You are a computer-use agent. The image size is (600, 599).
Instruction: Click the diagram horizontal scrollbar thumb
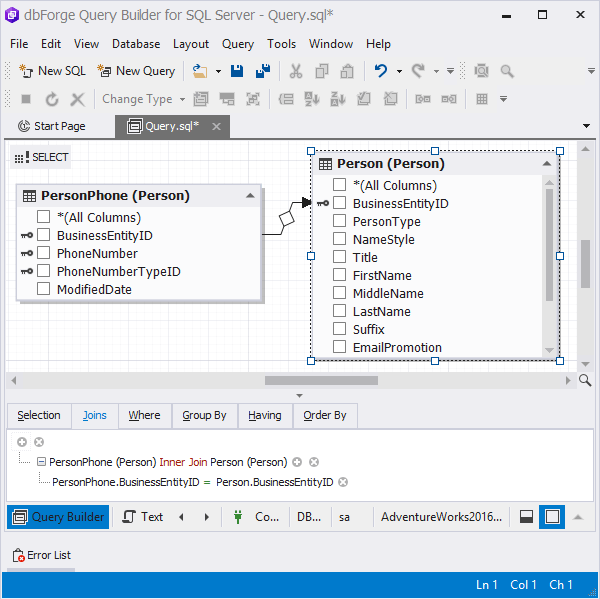[x=321, y=380]
